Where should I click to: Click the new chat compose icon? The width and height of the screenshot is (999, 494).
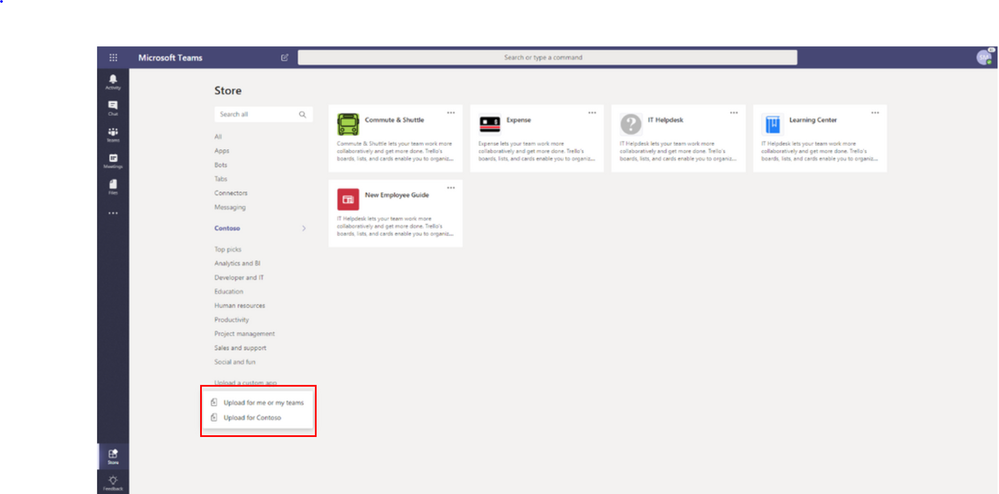pos(285,57)
